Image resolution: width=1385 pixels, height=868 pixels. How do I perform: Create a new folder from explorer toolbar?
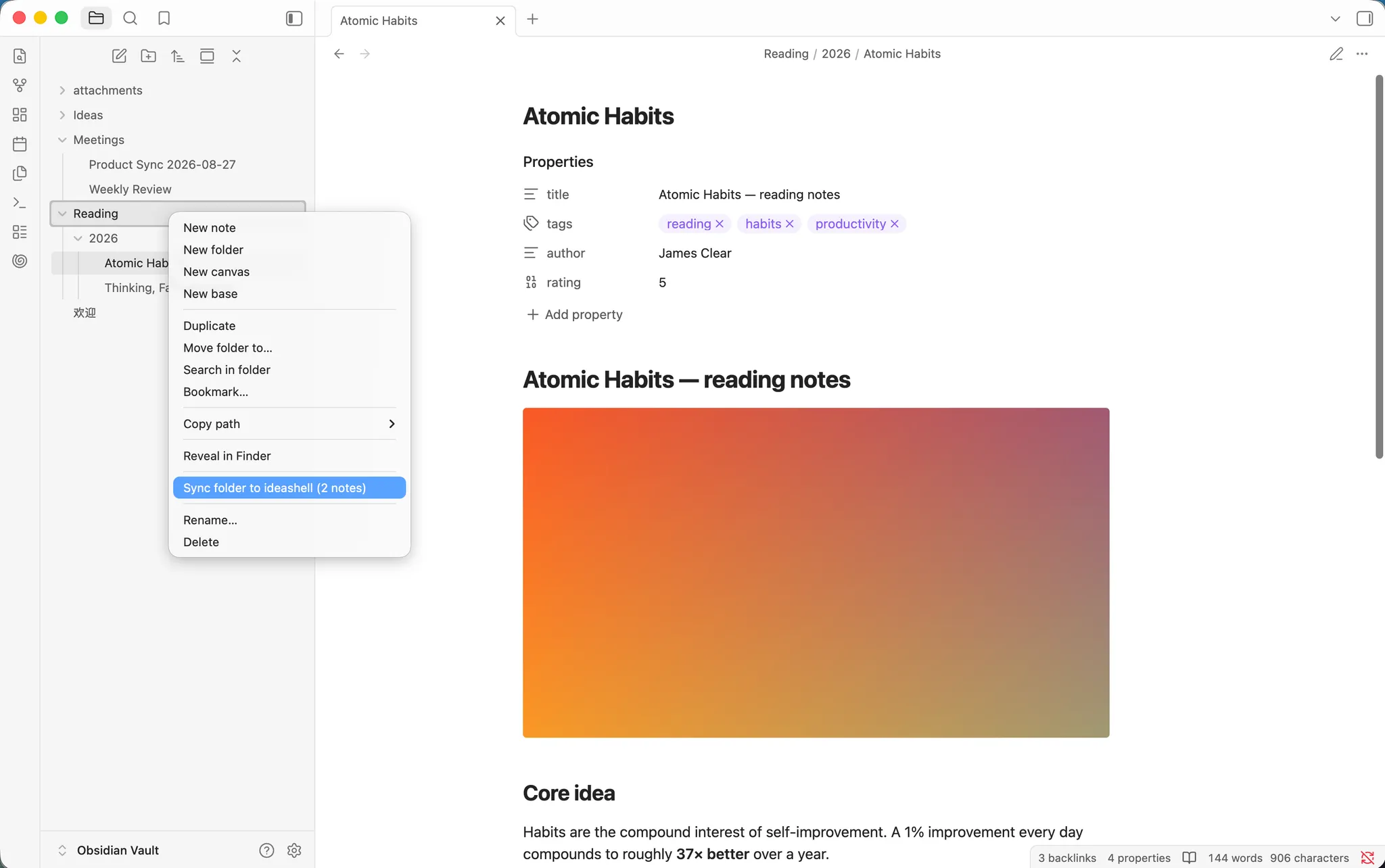[148, 56]
